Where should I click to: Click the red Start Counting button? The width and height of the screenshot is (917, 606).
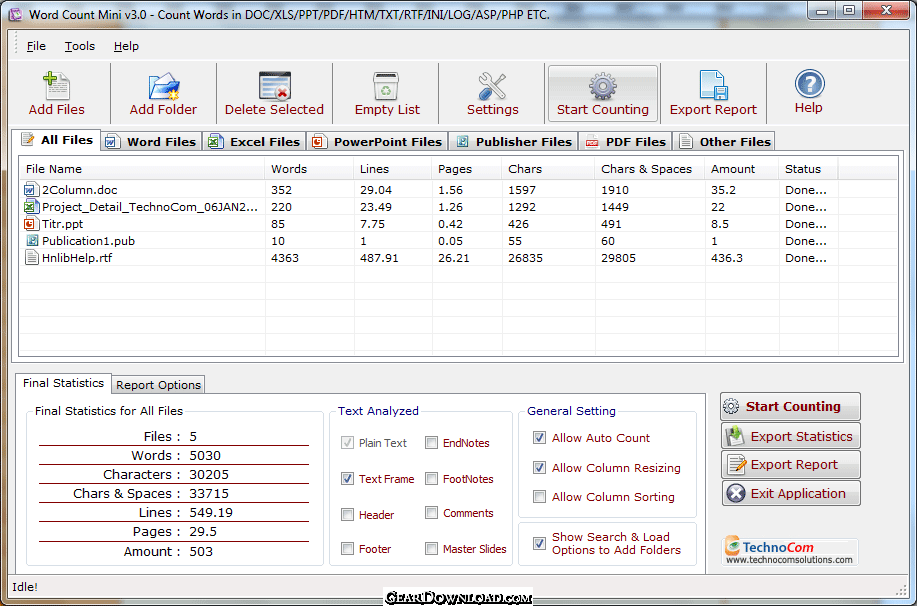point(791,407)
